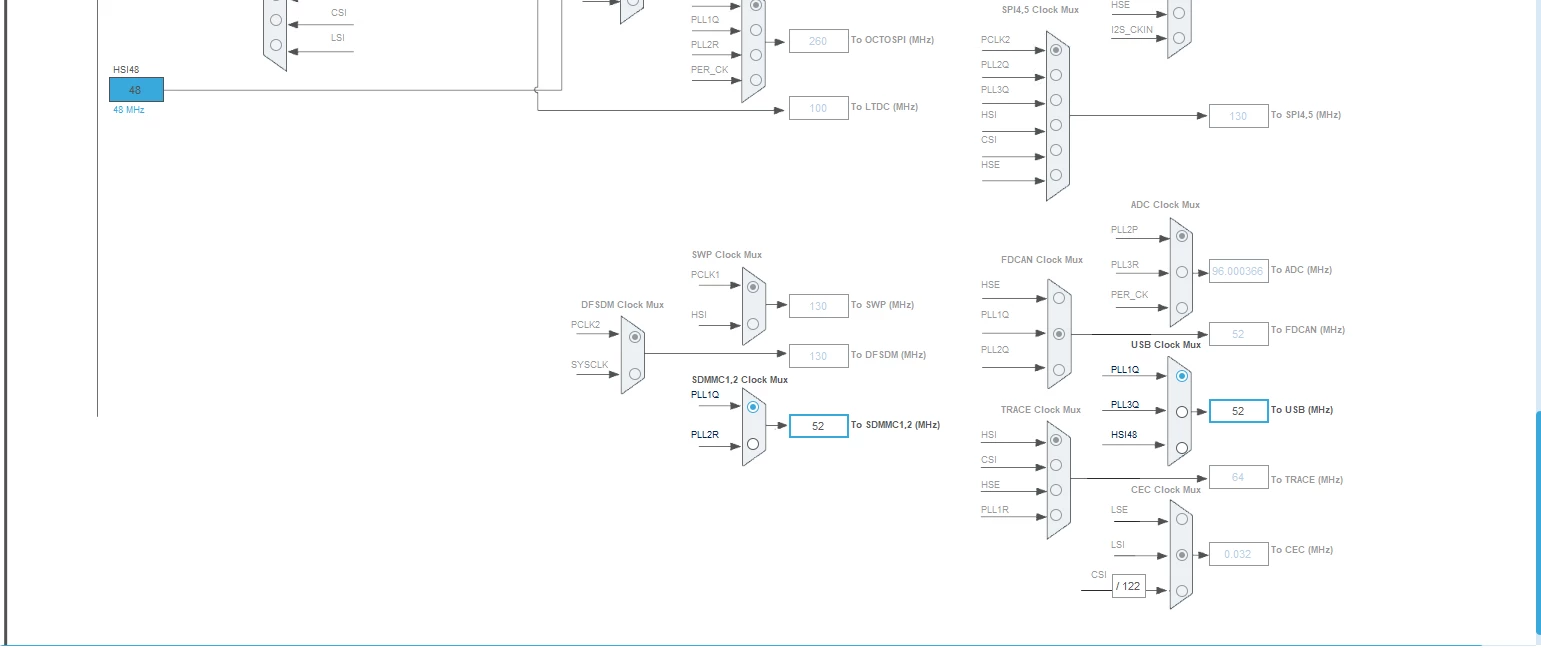
Task: Select LSE in CEC Clock Mux
Action: pos(1182,519)
